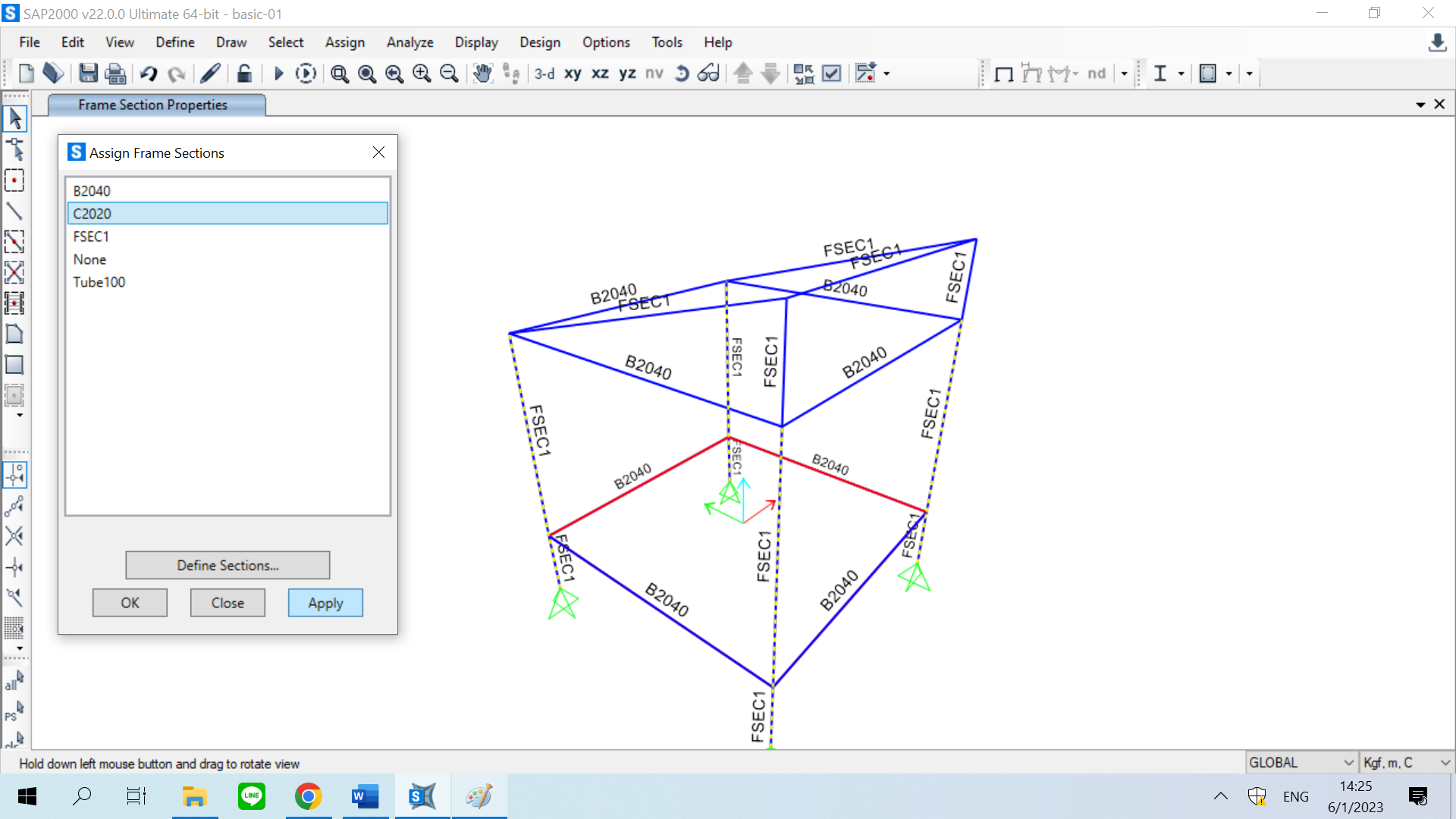The image size is (1456, 819).
Task: Select Tube100 in the section list
Action: (99, 282)
